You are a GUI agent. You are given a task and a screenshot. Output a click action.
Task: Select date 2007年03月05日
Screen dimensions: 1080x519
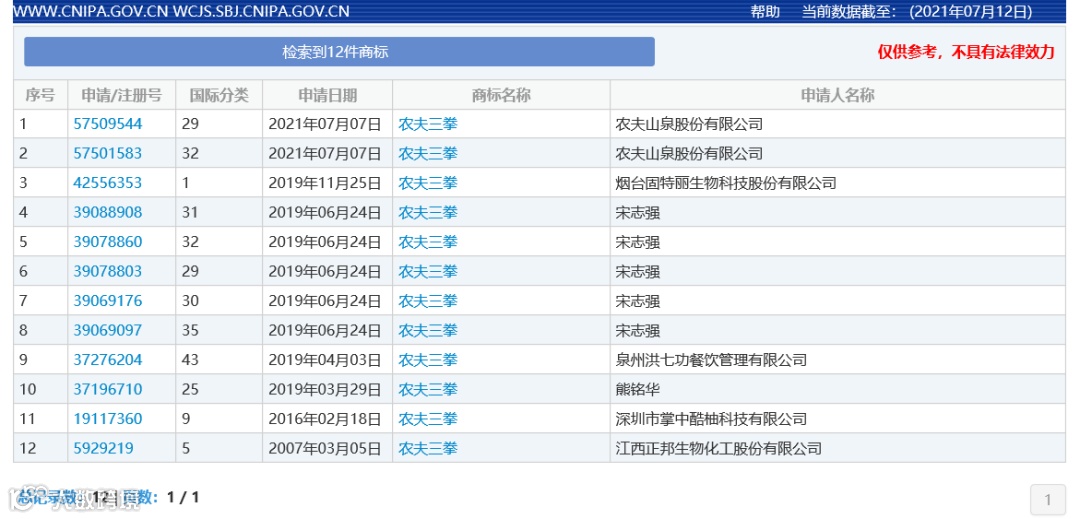(324, 449)
